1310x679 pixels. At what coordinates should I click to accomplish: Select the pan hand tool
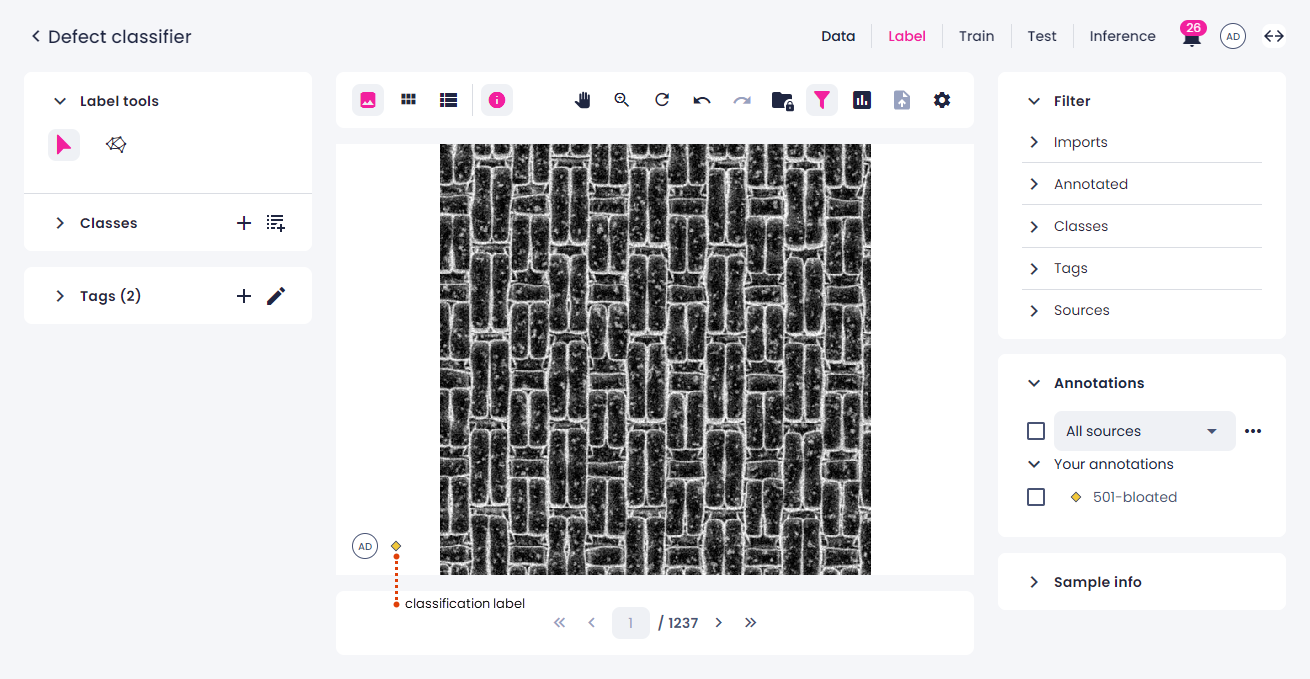583,100
